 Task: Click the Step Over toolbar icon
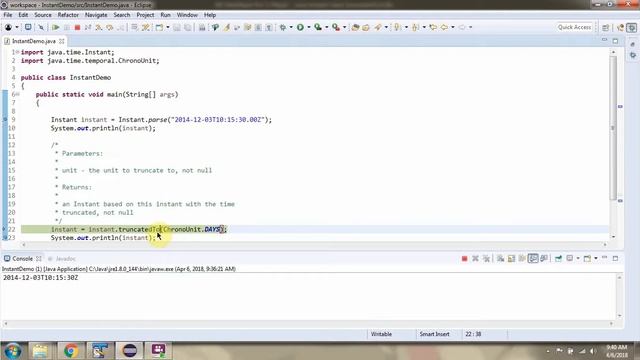click(x=110, y=27)
